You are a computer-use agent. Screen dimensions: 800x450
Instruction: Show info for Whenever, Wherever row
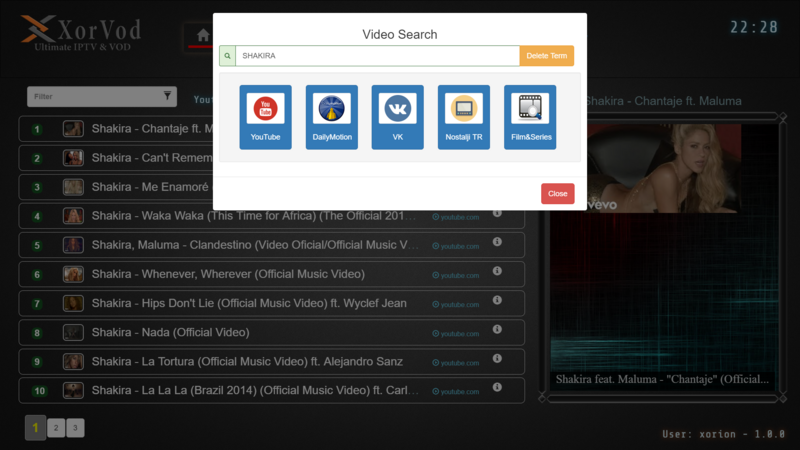497,271
